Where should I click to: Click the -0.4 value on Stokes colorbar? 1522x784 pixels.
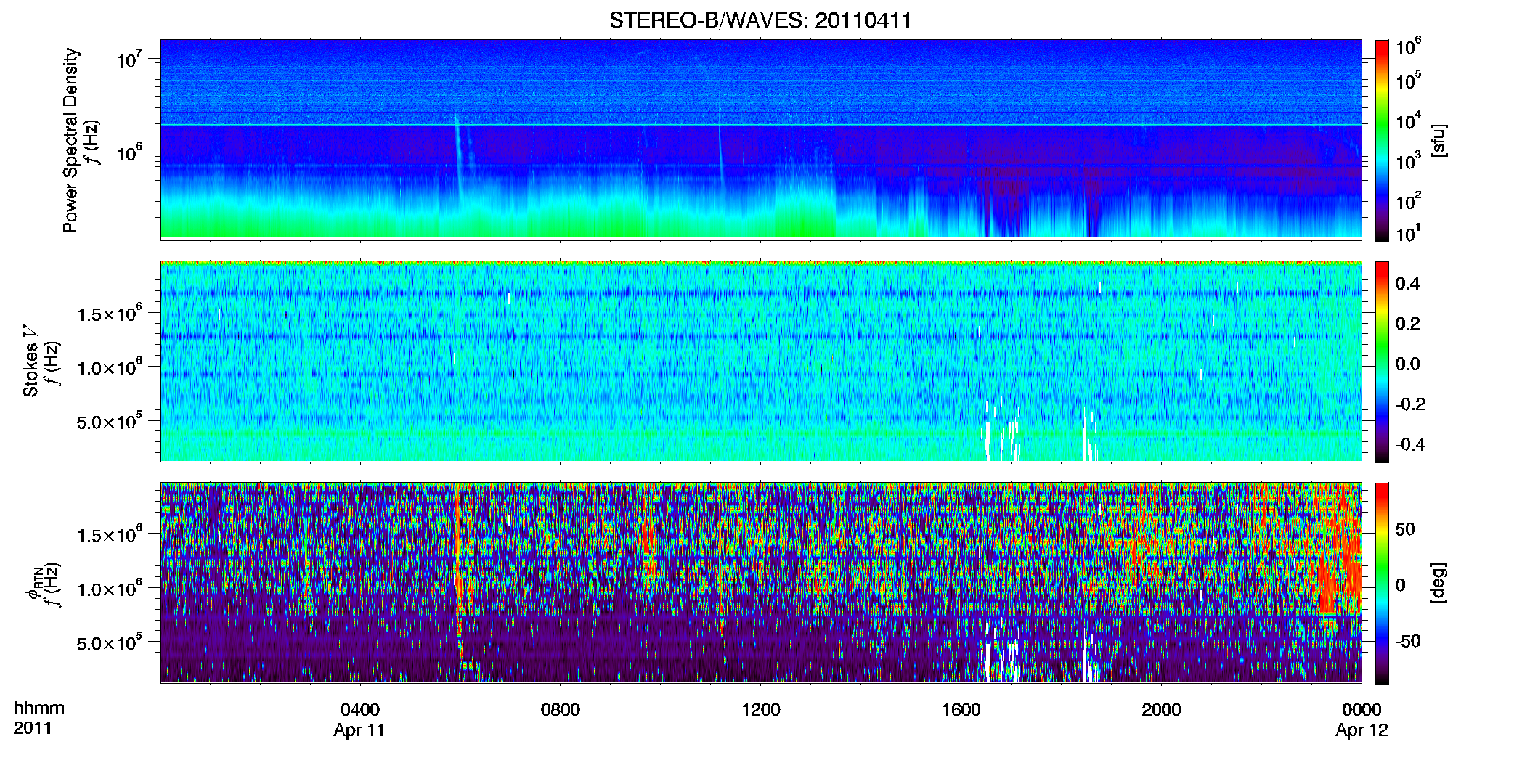[x=1411, y=444]
